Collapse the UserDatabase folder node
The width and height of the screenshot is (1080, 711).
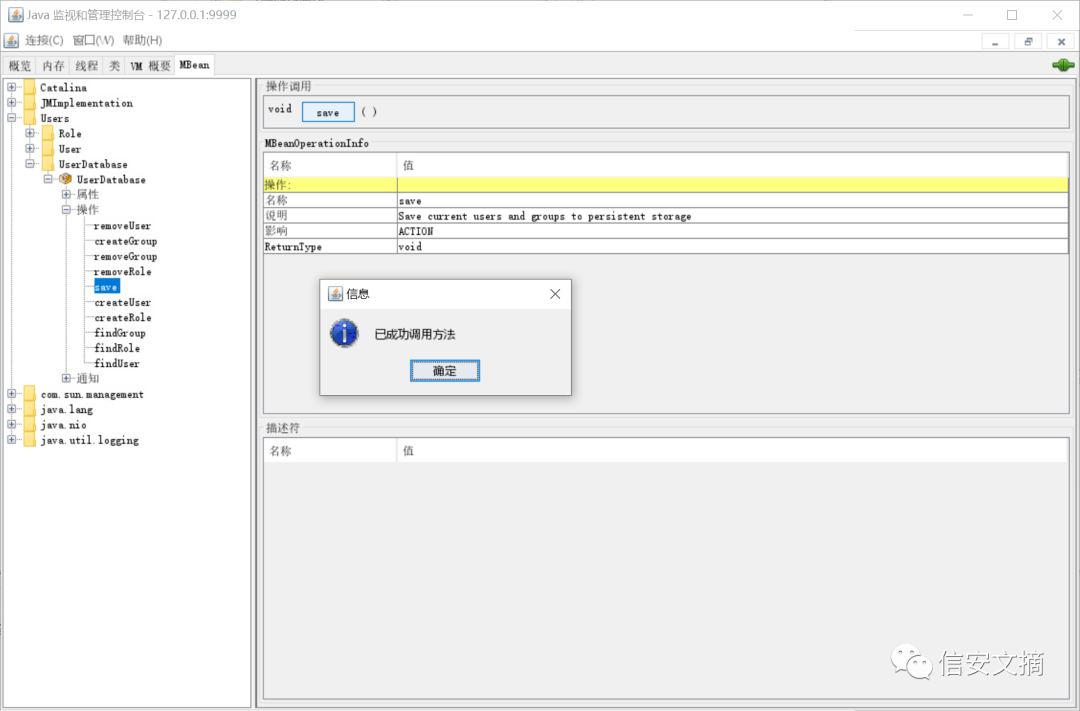click(x=30, y=164)
